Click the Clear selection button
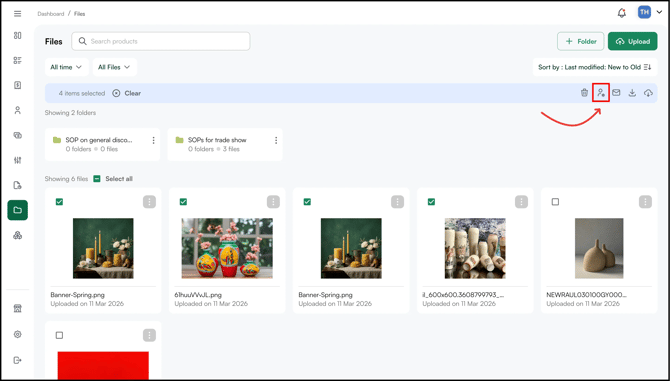Screen dimensions: 670x381 pyautogui.click(x=126, y=93)
